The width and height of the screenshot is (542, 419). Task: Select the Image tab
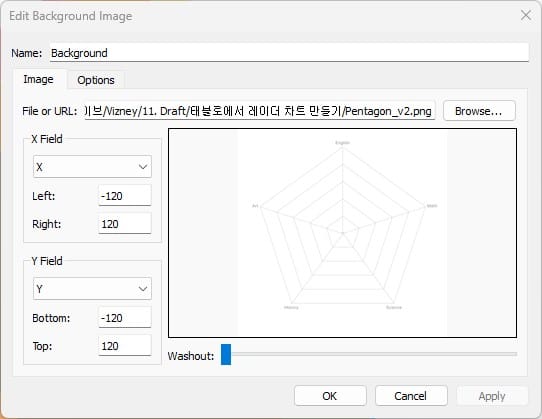point(38,80)
